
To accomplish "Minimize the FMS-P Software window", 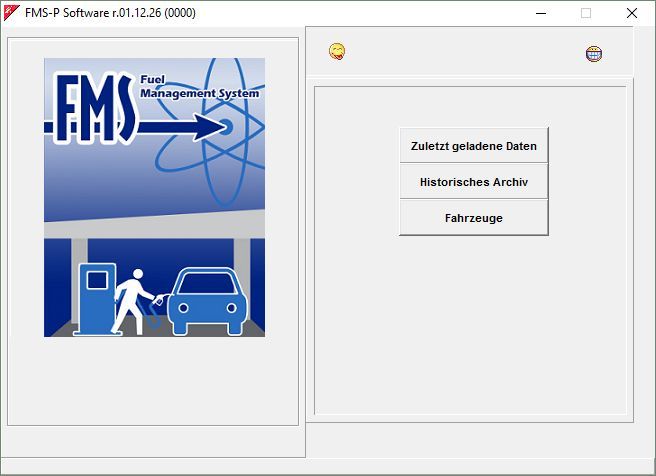I will [541, 13].
